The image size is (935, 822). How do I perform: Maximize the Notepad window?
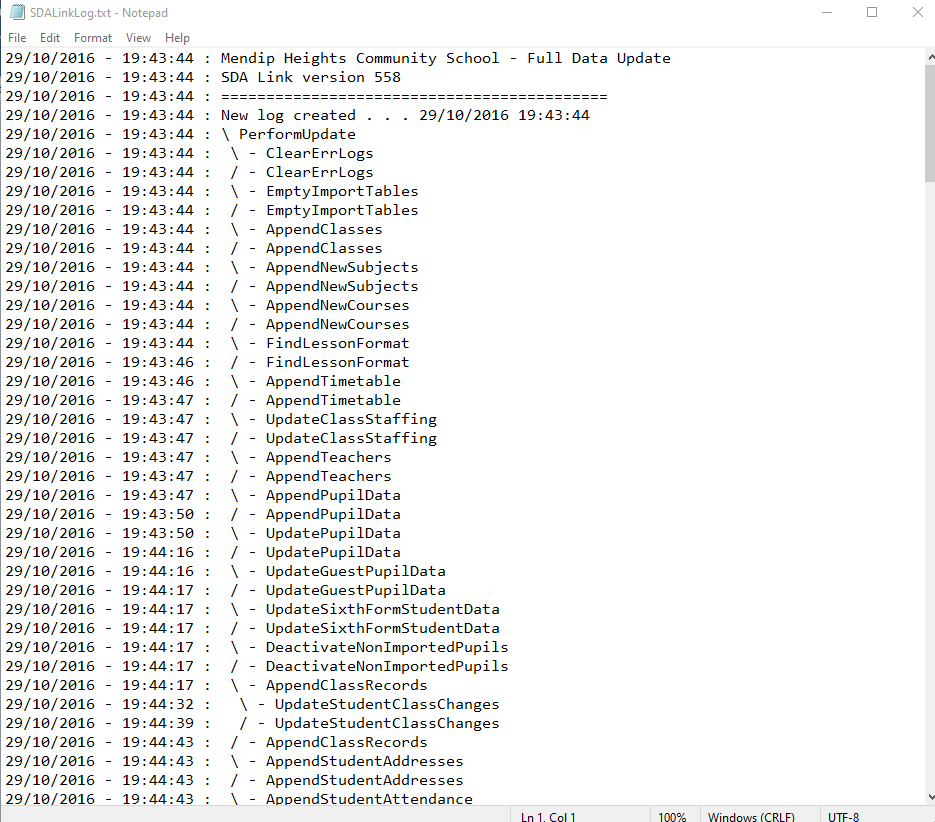point(872,13)
